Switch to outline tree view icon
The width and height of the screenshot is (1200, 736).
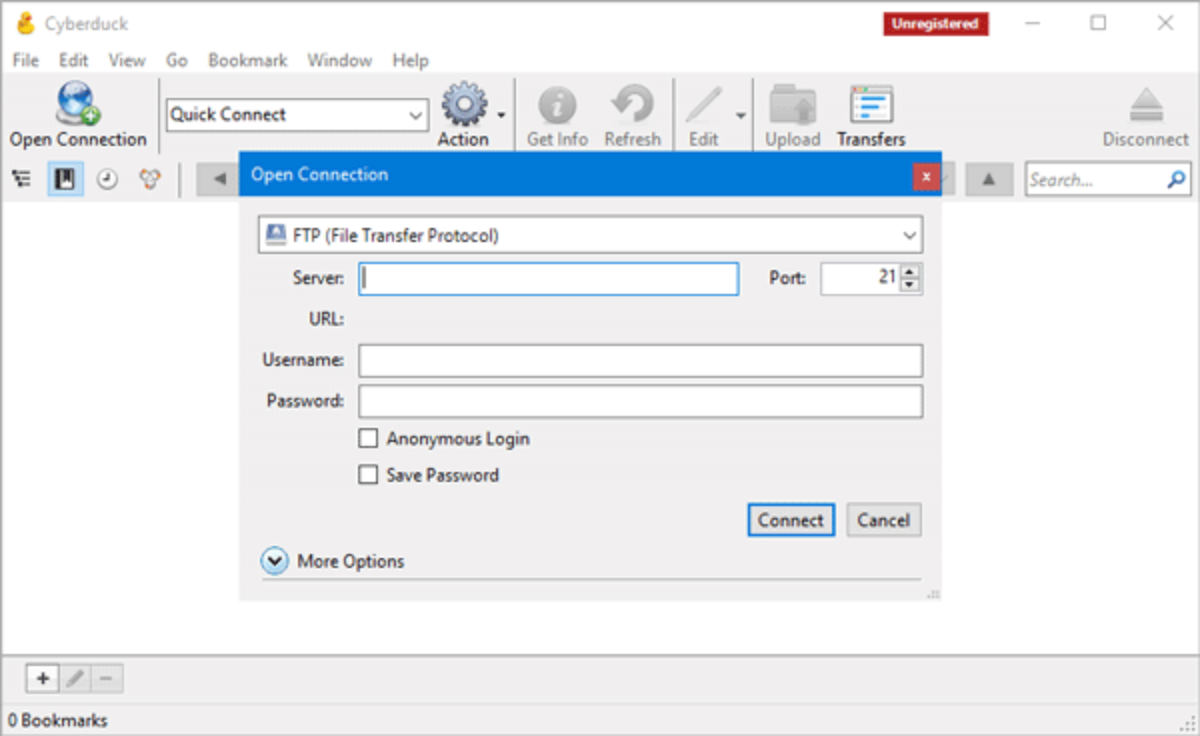coord(21,179)
